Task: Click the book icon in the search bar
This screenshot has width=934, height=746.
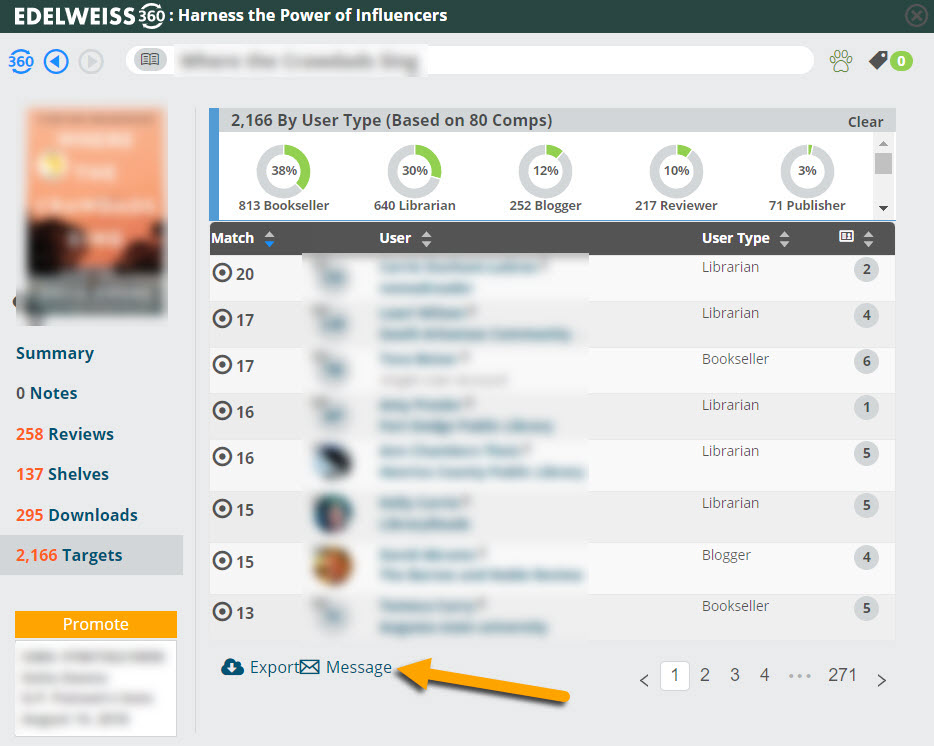Action: click(150, 60)
